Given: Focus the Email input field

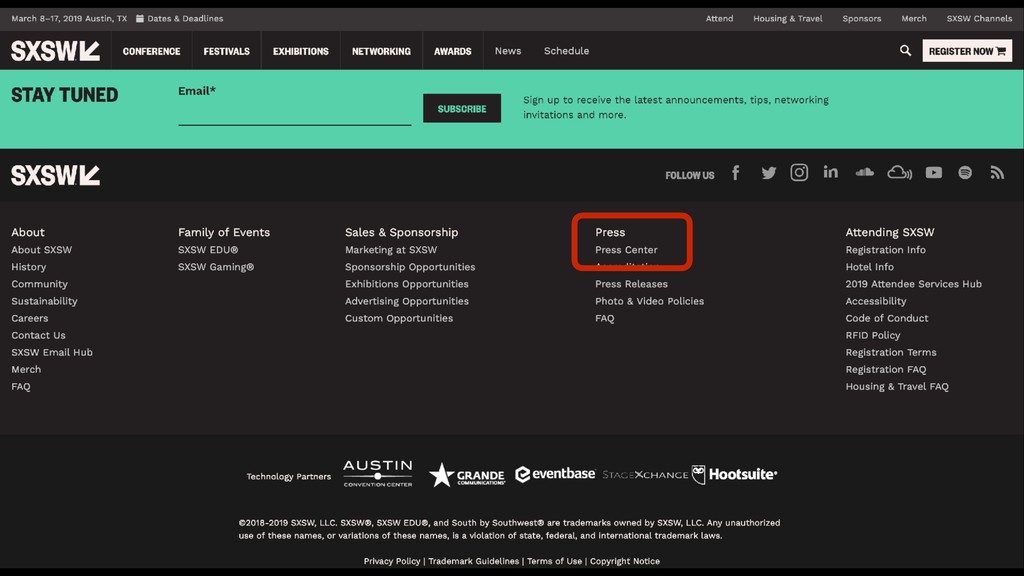Looking at the screenshot, I should point(295,114).
